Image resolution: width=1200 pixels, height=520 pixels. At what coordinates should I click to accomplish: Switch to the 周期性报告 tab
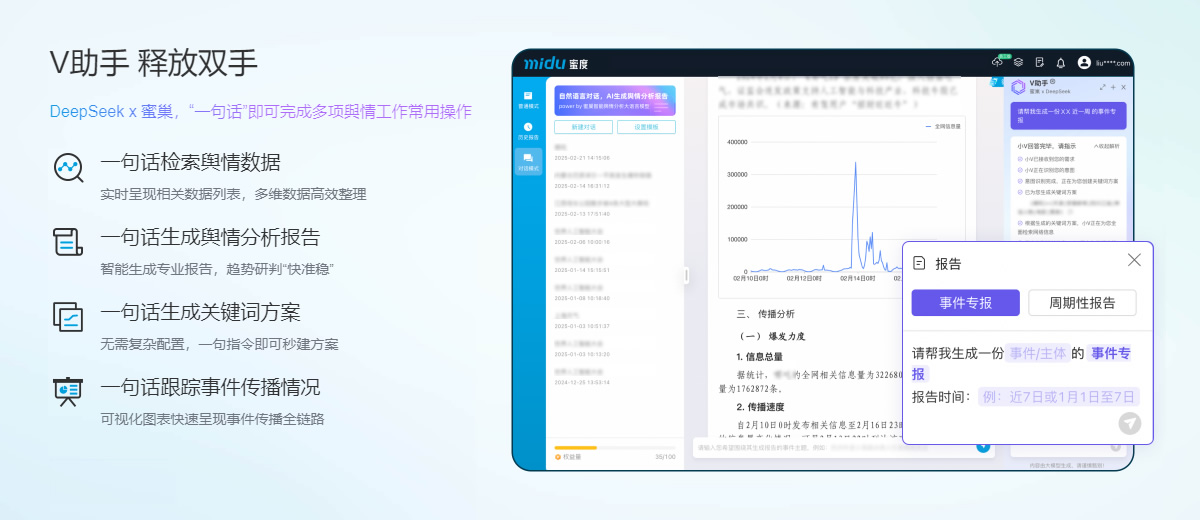1082,303
